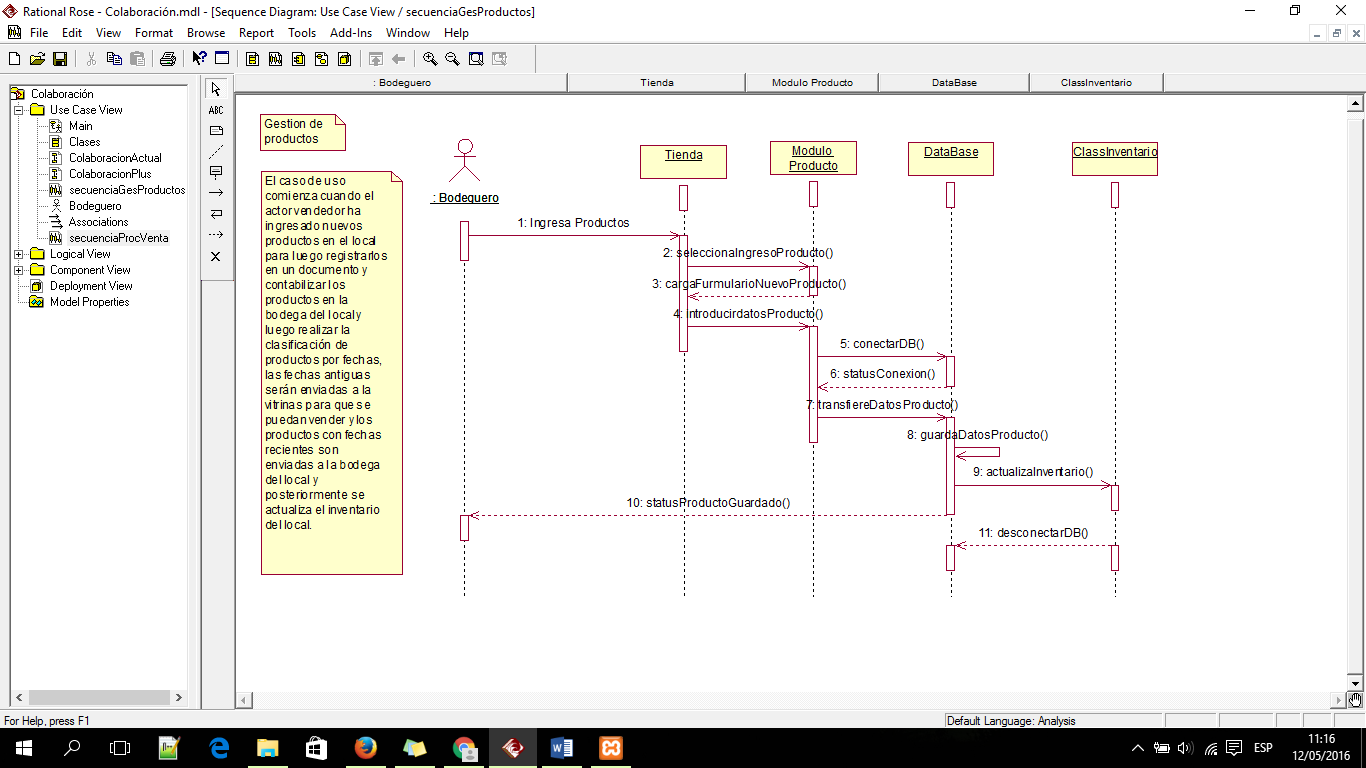The image size is (1366, 768).
Task: Select the Return Message dashed arrow tool
Action: 216,235
